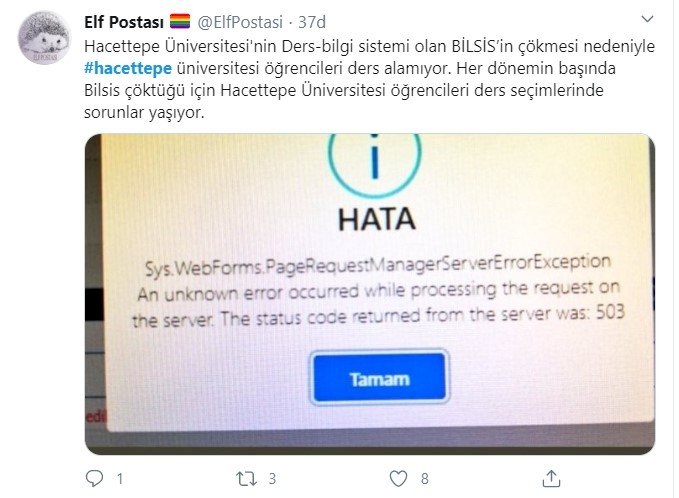Click the like count number 8
The width and height of the screenshot is (679, 498).
point(424,479)
